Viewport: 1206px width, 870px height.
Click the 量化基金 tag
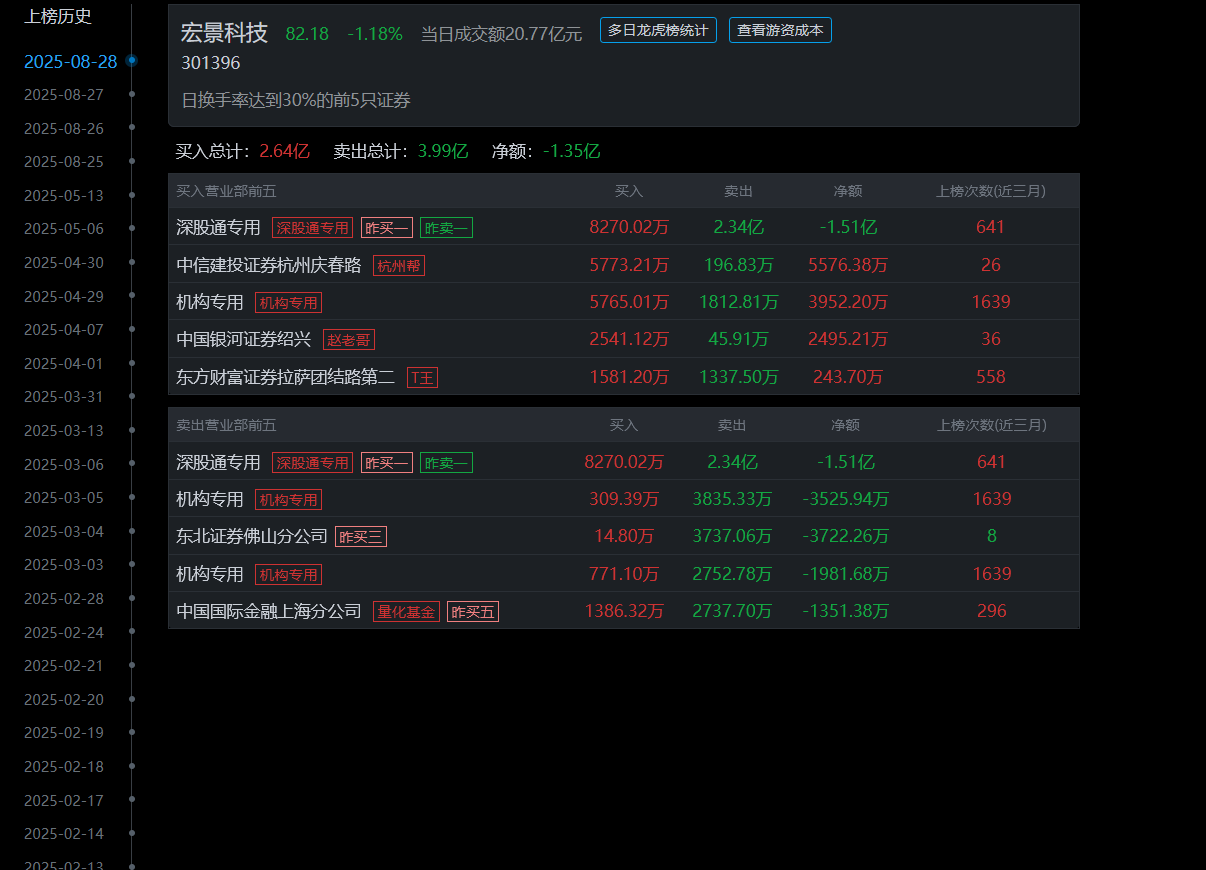coord(406,612)
